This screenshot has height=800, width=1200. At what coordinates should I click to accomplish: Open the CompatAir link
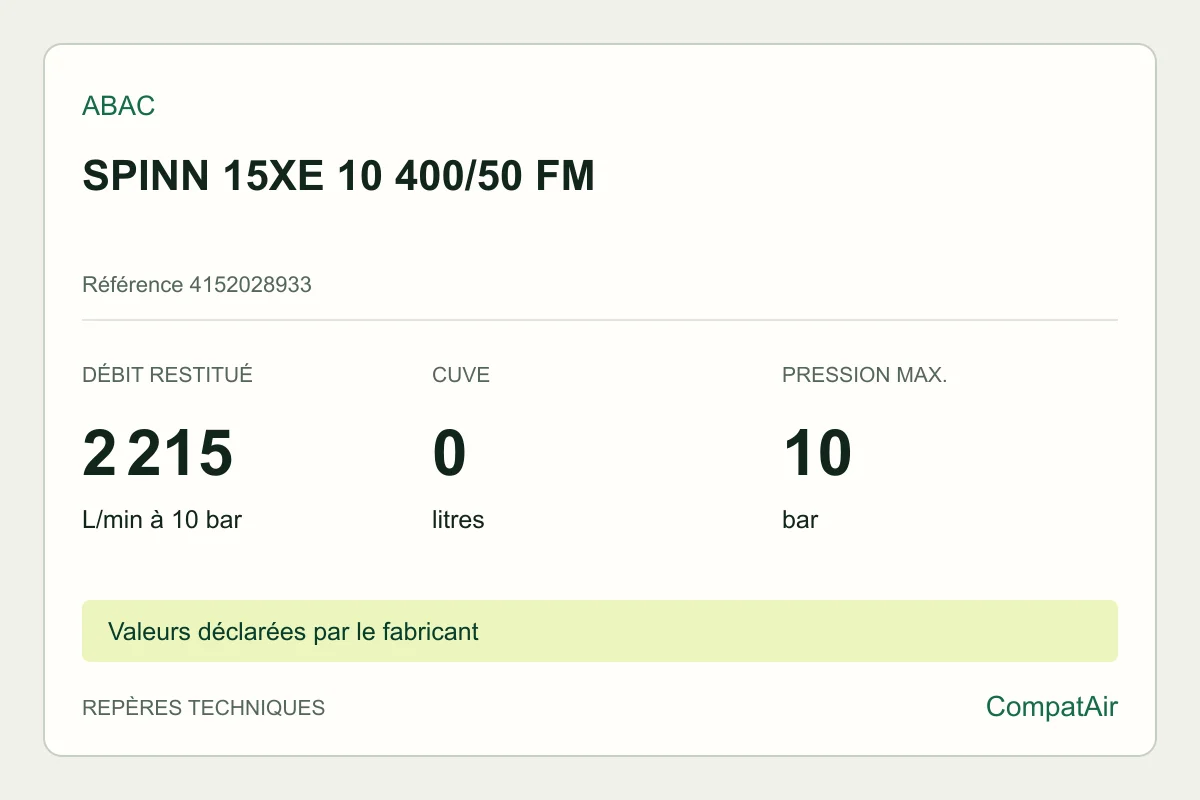[x=1052, y=707]
